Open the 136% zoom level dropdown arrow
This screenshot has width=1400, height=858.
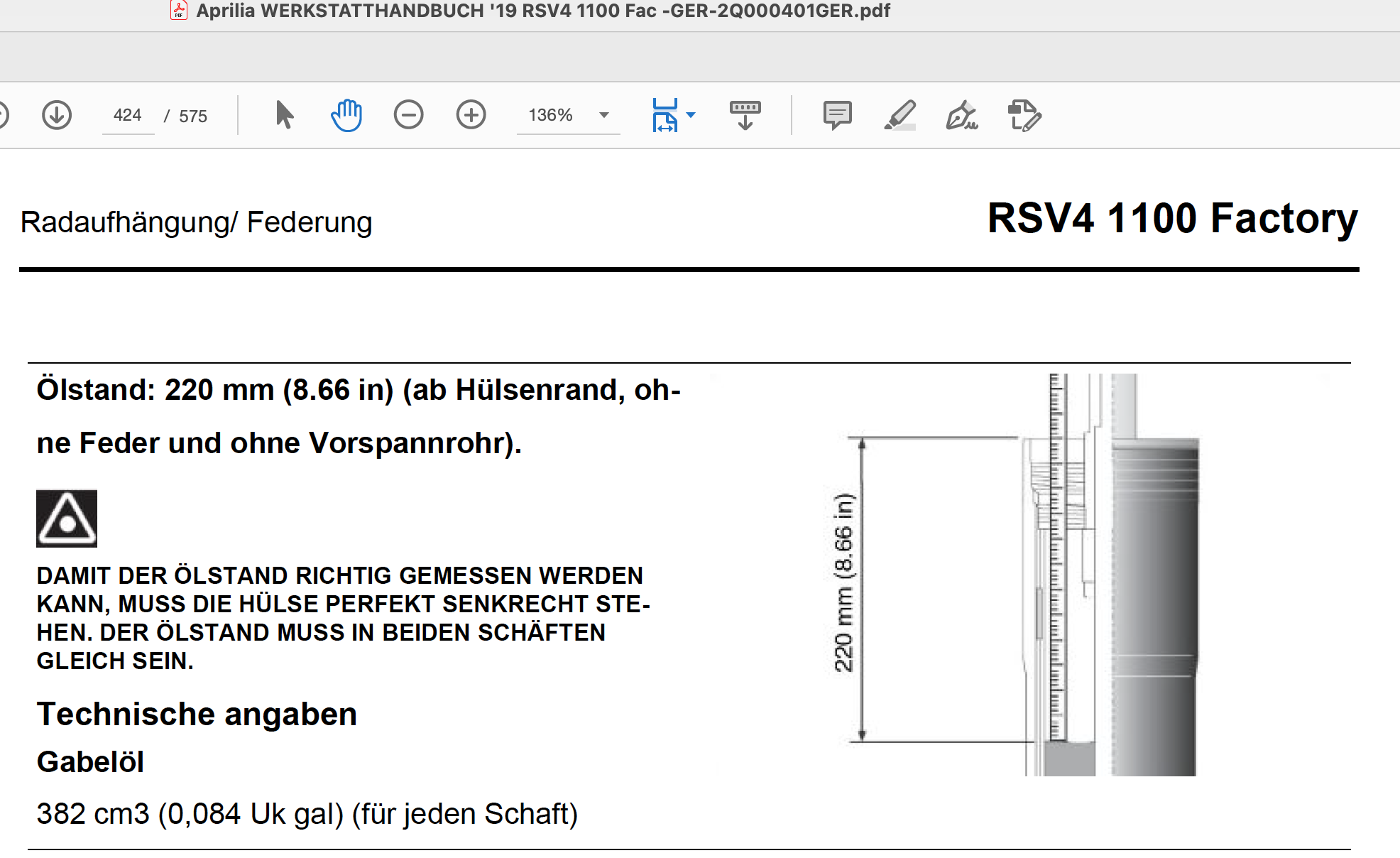click(604, 115)
